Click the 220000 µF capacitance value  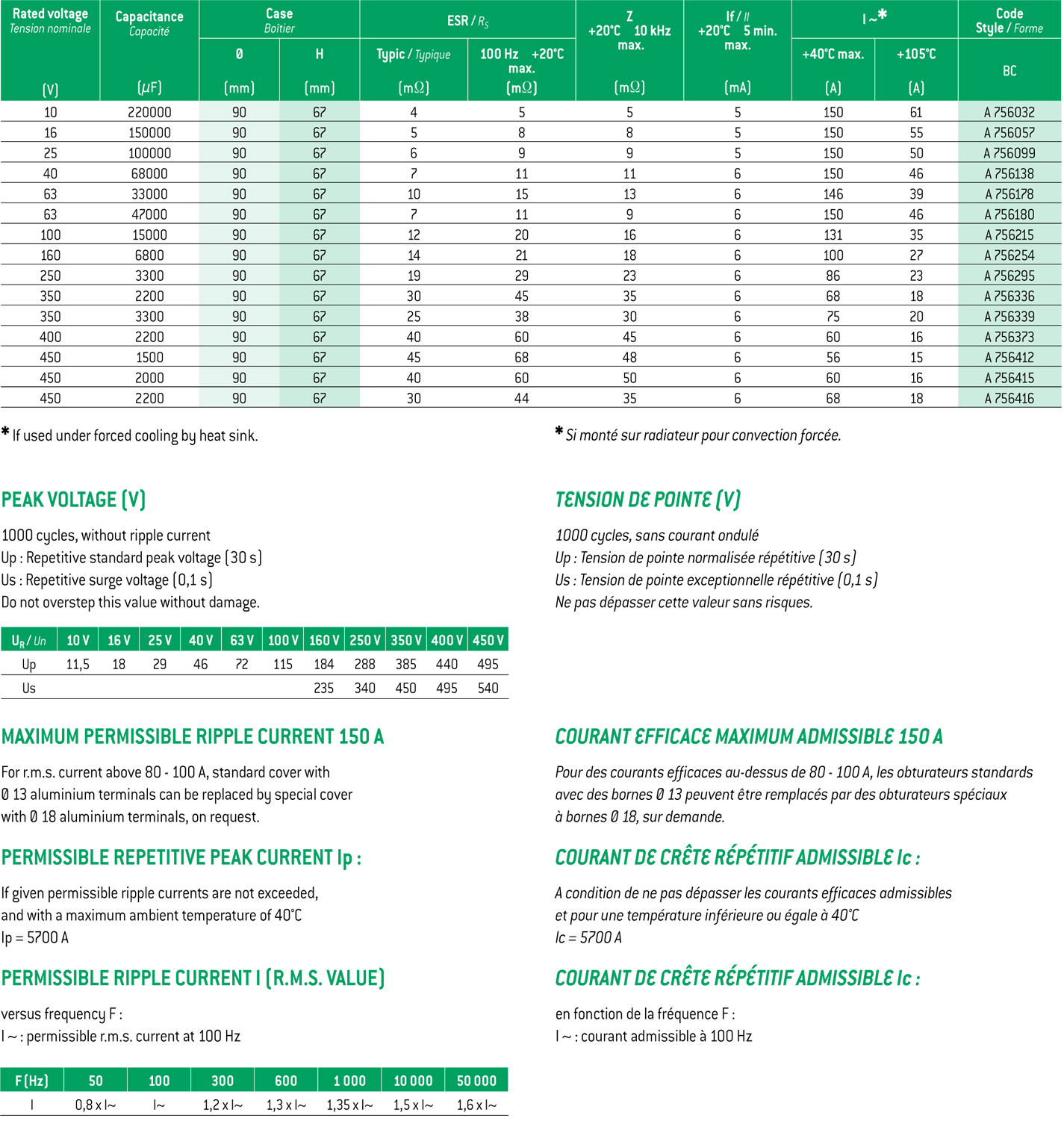pos(149,112)
